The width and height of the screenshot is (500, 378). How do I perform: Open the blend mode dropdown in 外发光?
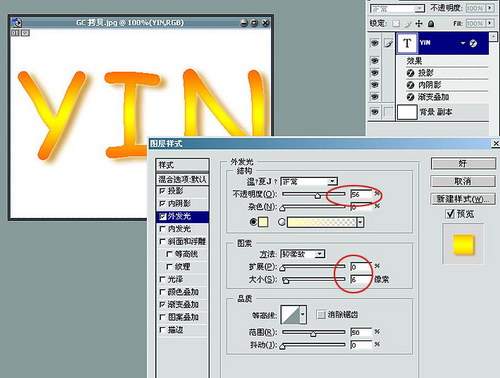309,182
